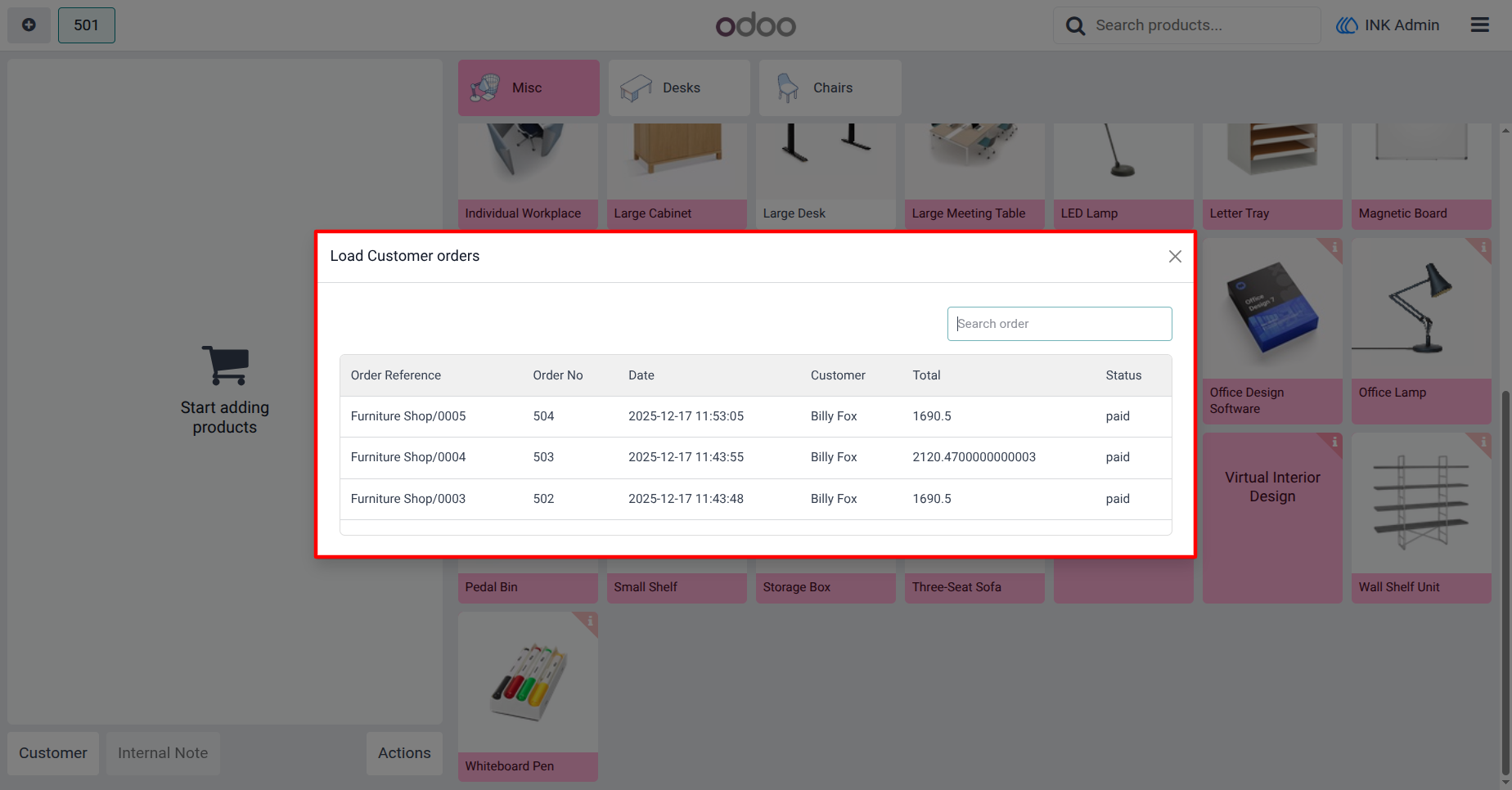Select order Furniture Shop/0004
This screenshot has height=790, width=1512.
click(x=755, y=457)
